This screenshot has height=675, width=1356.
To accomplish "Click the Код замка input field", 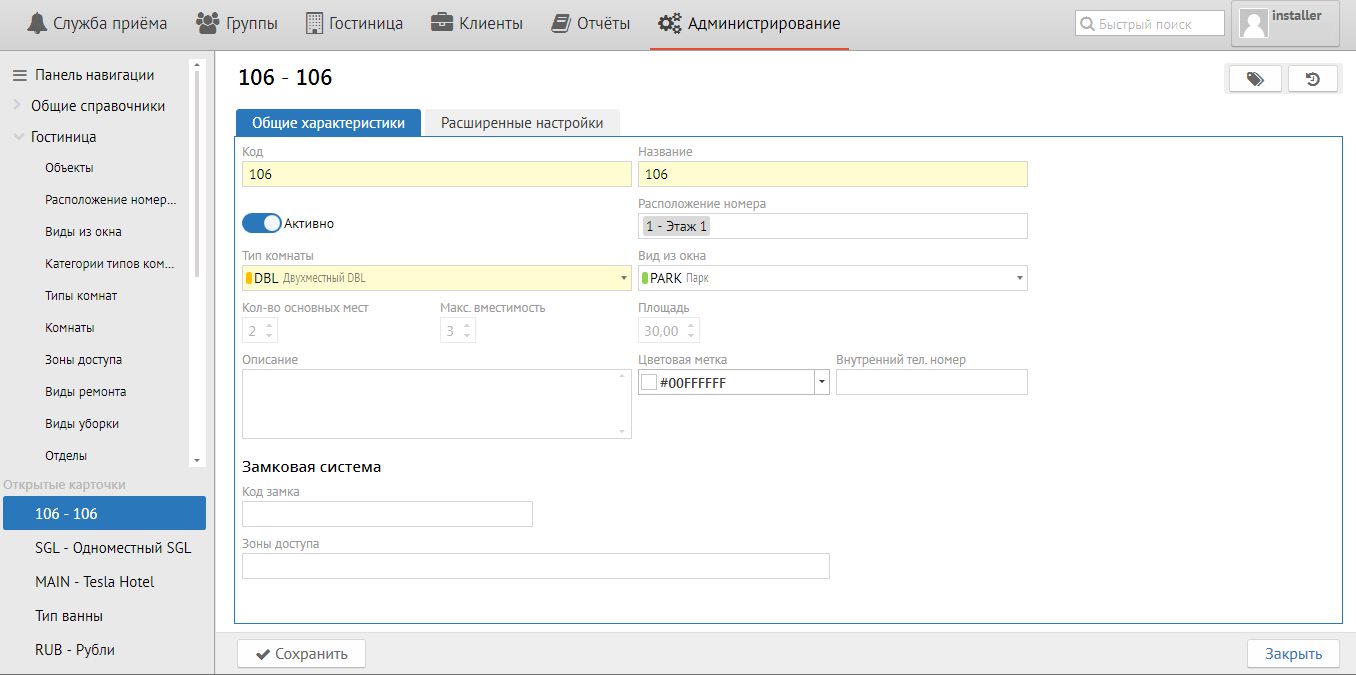I will tap(387, 514).
